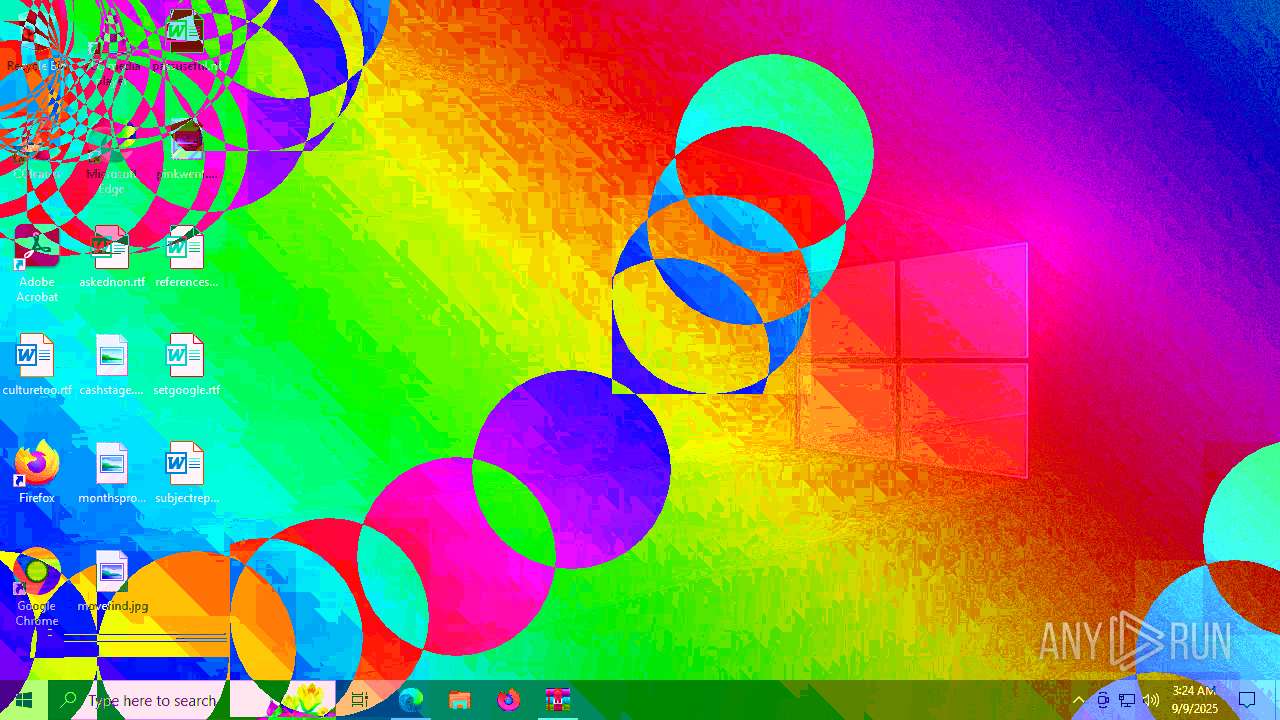
Task: Open the clock showing 3:24 AM
Action: [x=1194, y=700]
